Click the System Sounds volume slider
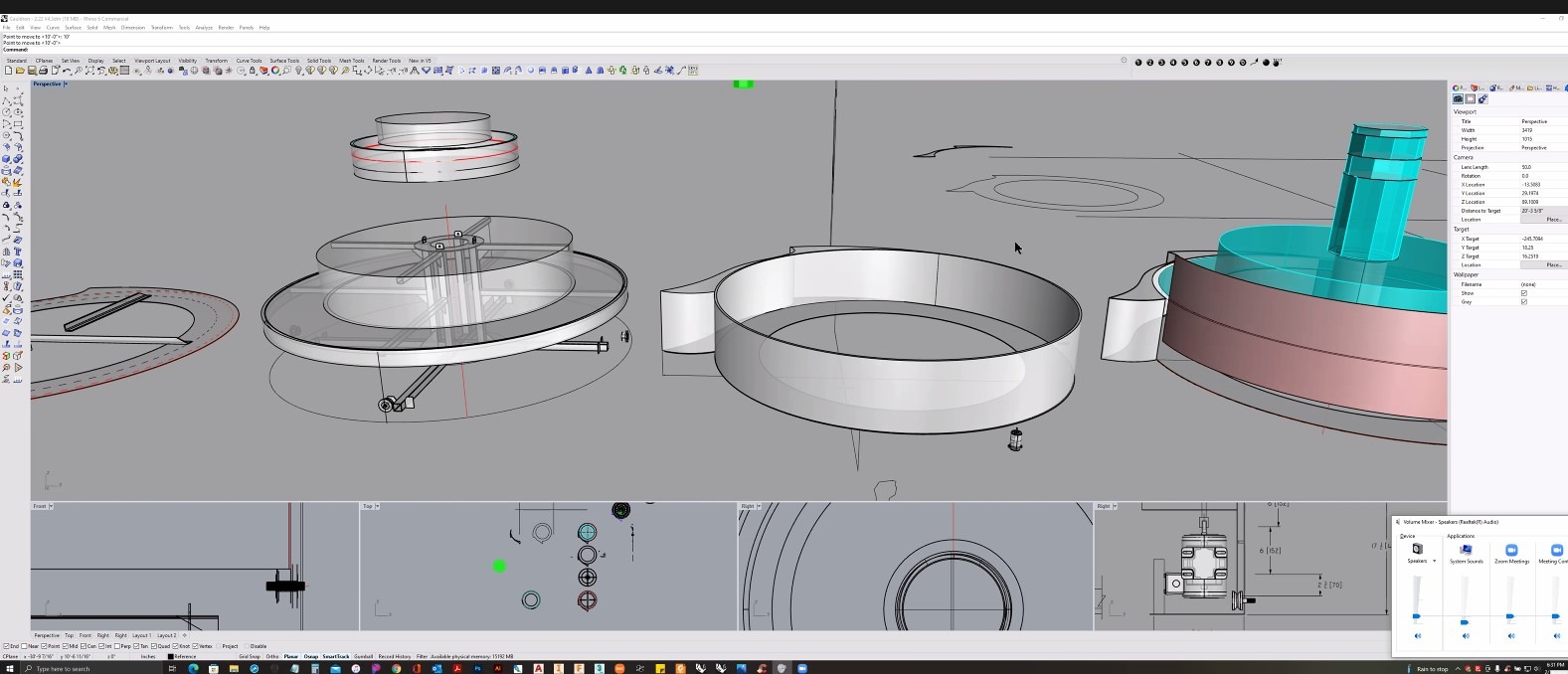 click(1465, 622)
